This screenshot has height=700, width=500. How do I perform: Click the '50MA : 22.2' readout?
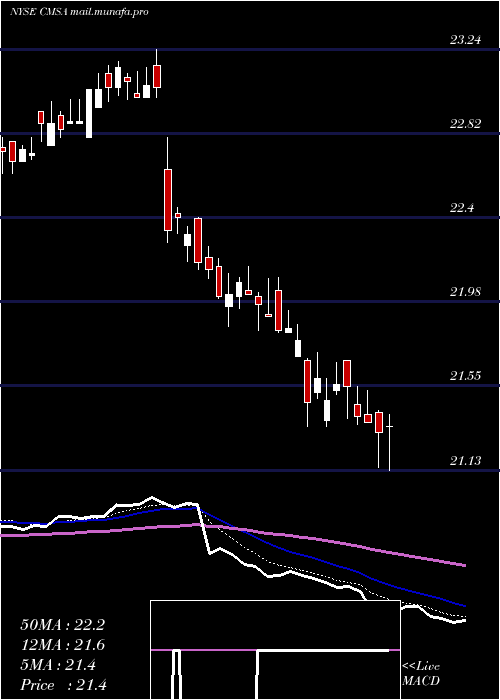tap(62, 625)
